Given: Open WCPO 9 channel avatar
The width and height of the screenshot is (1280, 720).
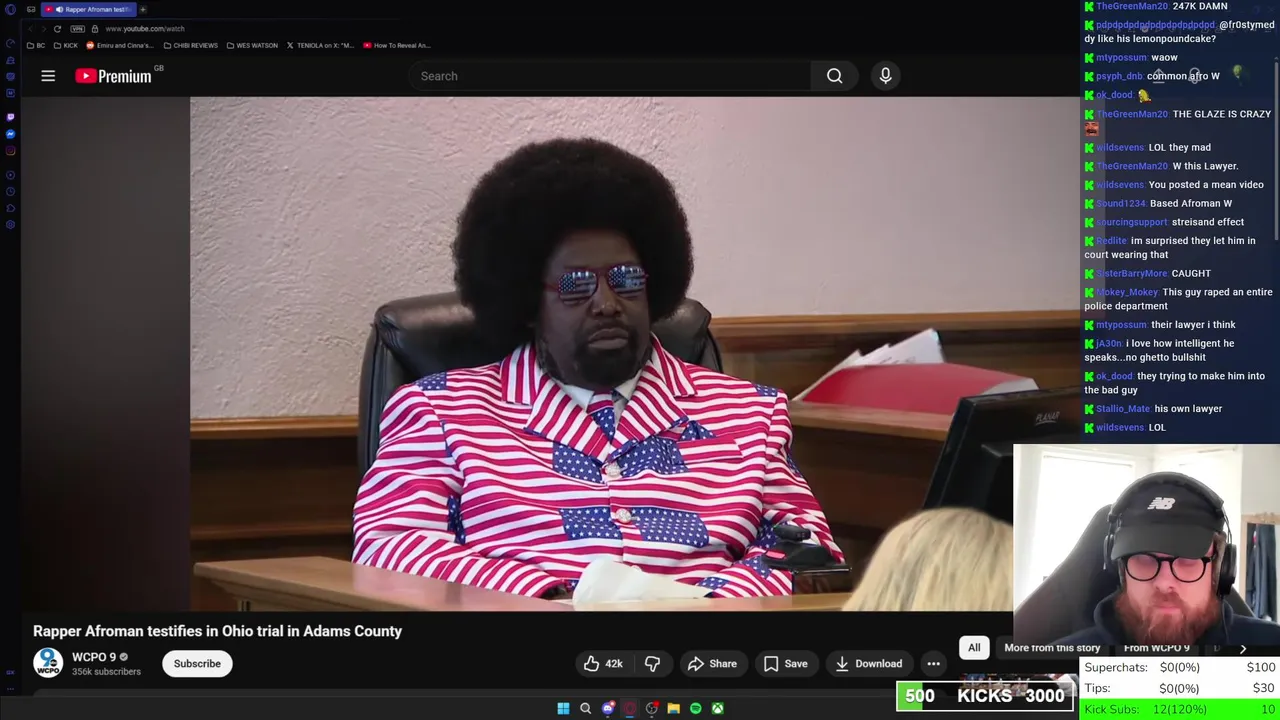Looking at the screenshot, I should (48, 663).
